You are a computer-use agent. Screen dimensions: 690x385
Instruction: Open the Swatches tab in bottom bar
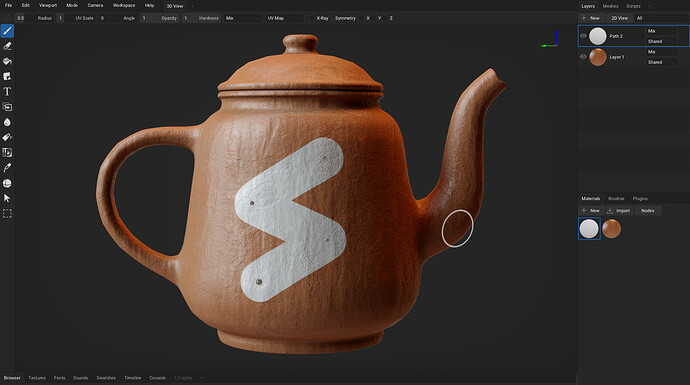[106, 378]
